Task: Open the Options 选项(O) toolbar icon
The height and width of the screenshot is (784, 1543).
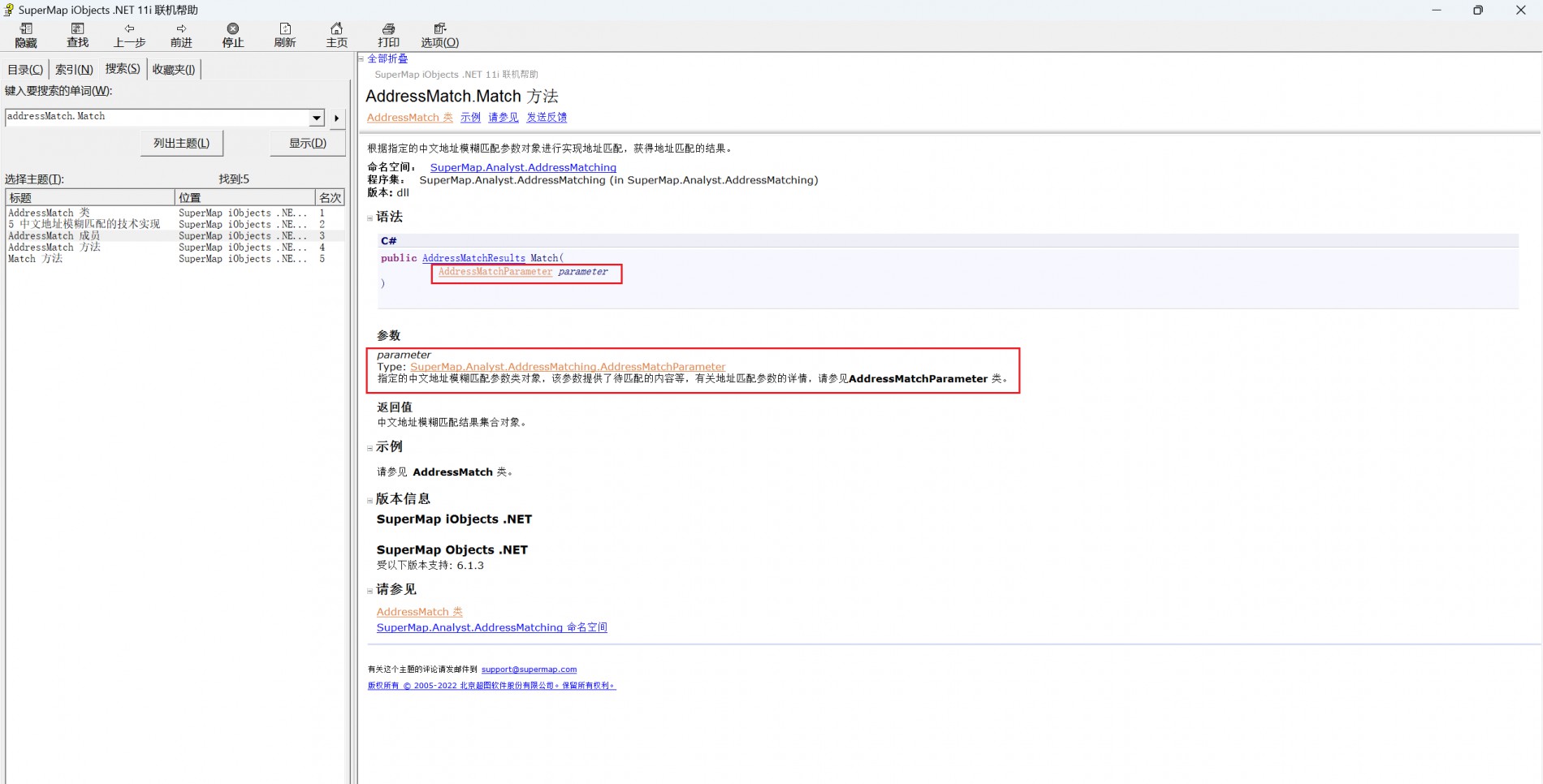Action: (440, 35)
